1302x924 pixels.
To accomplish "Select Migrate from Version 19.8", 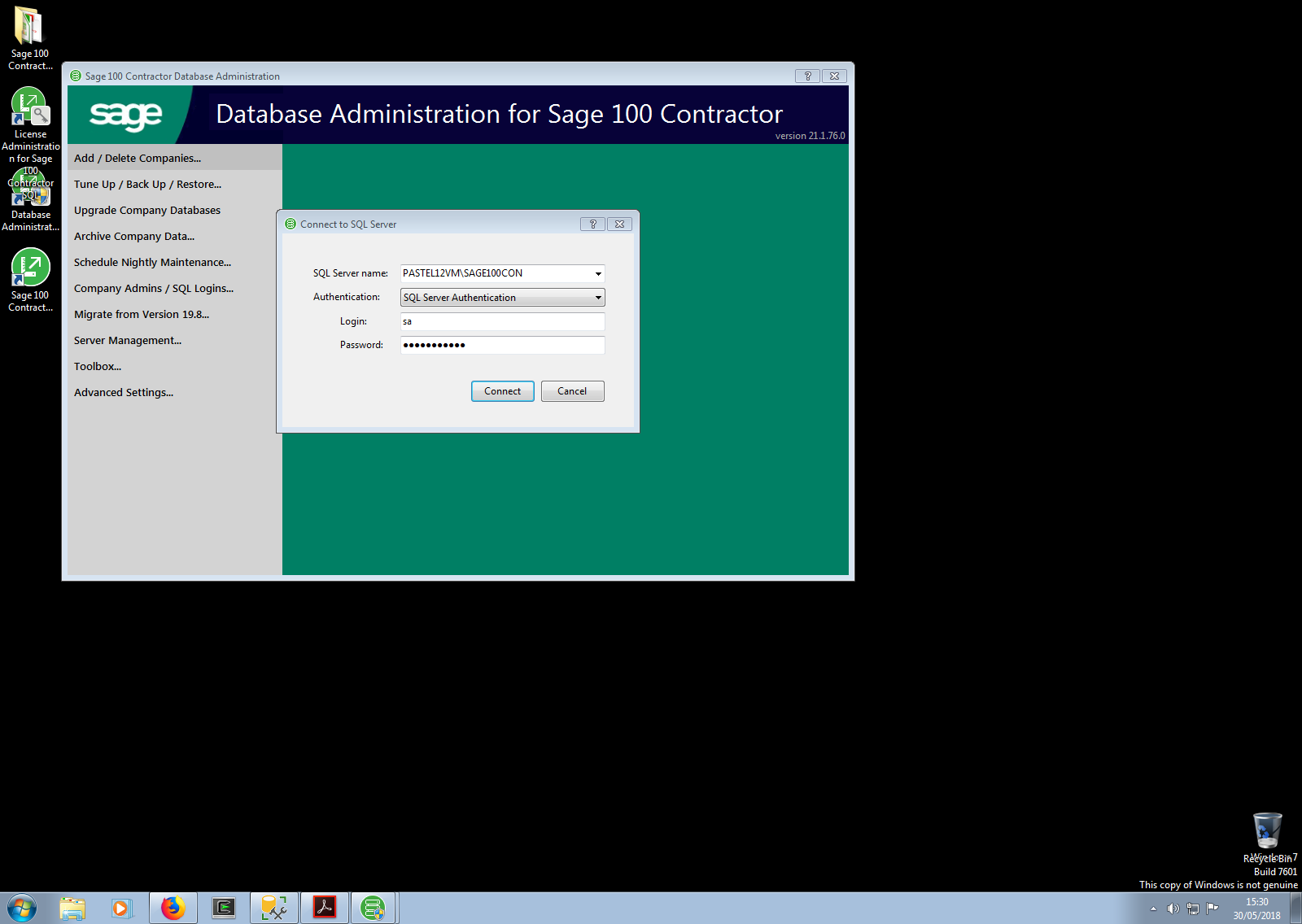I will tap(175, 314).
